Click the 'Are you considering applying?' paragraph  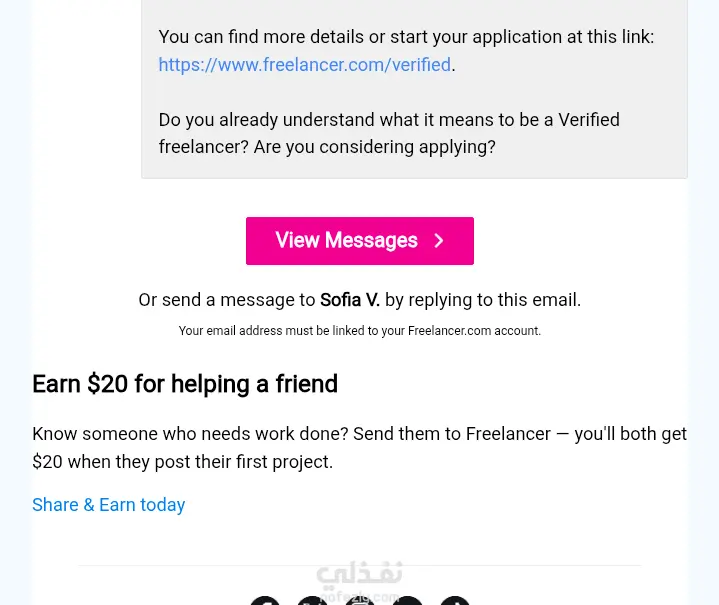point(389,134)
